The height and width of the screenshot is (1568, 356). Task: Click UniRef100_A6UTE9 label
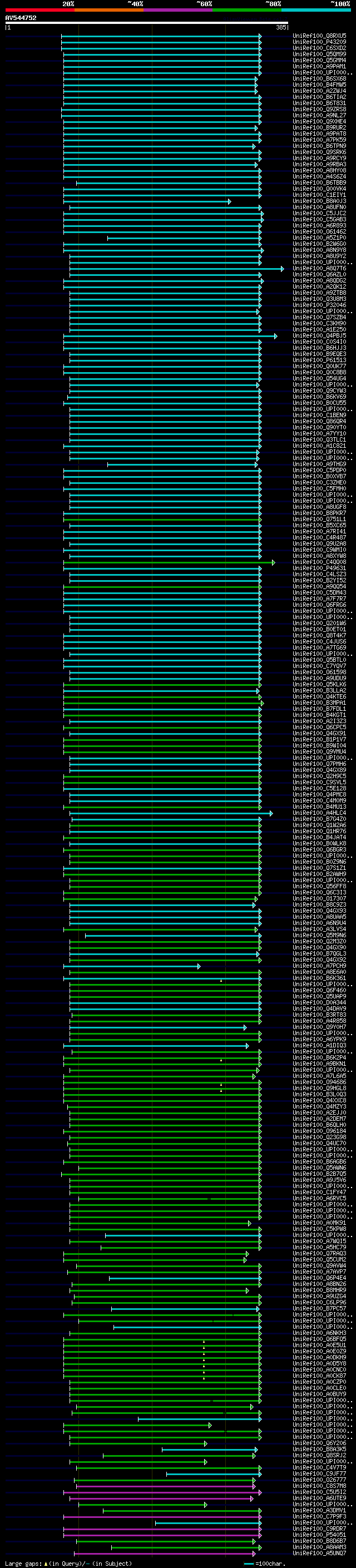tap(319, 1498)
